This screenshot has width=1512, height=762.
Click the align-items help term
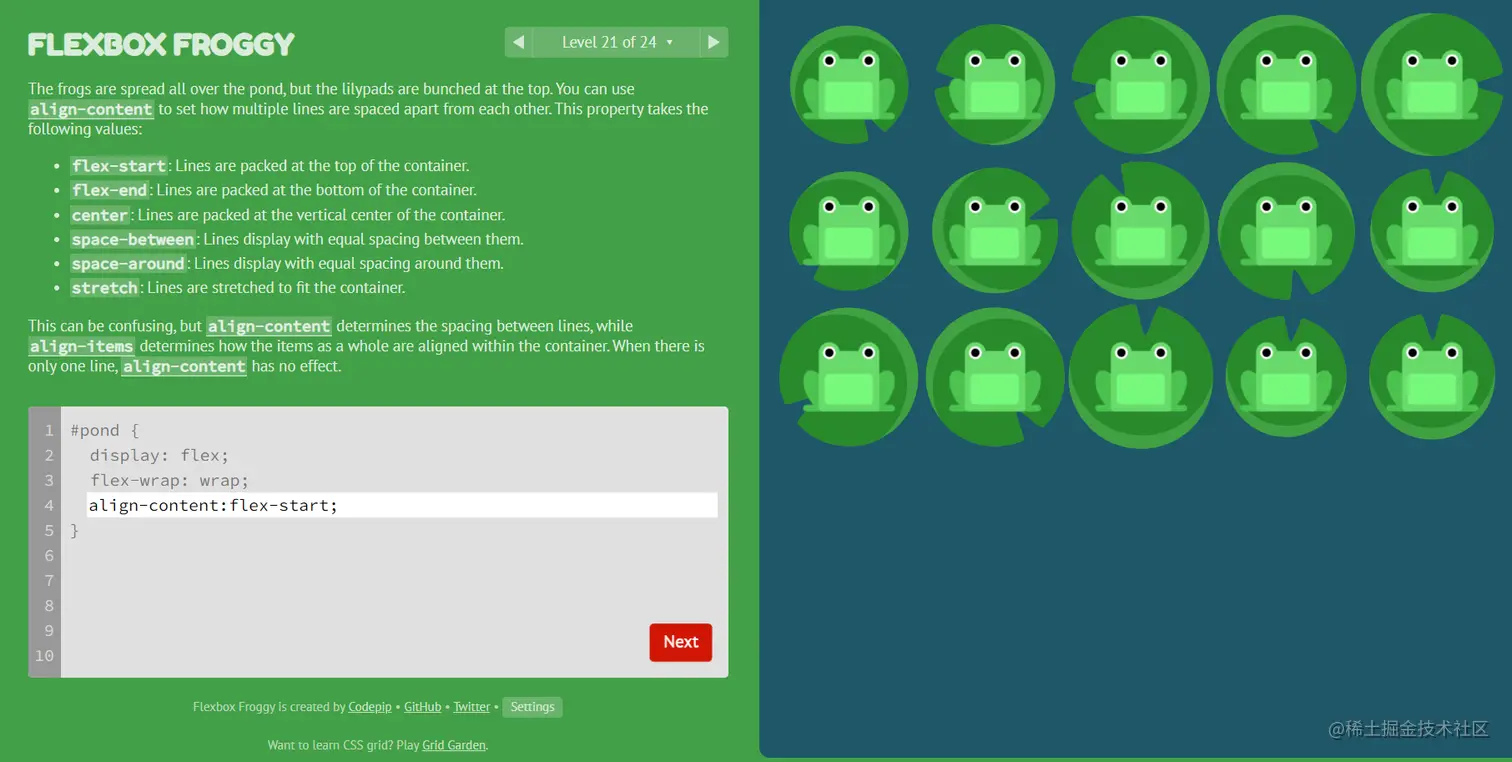(82, 346)
